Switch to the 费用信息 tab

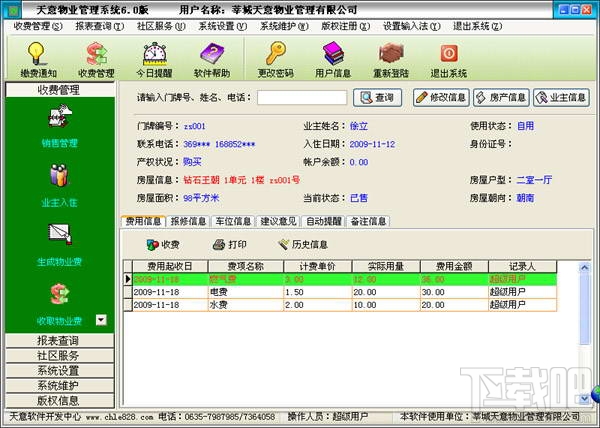click(x=143, y=221)
